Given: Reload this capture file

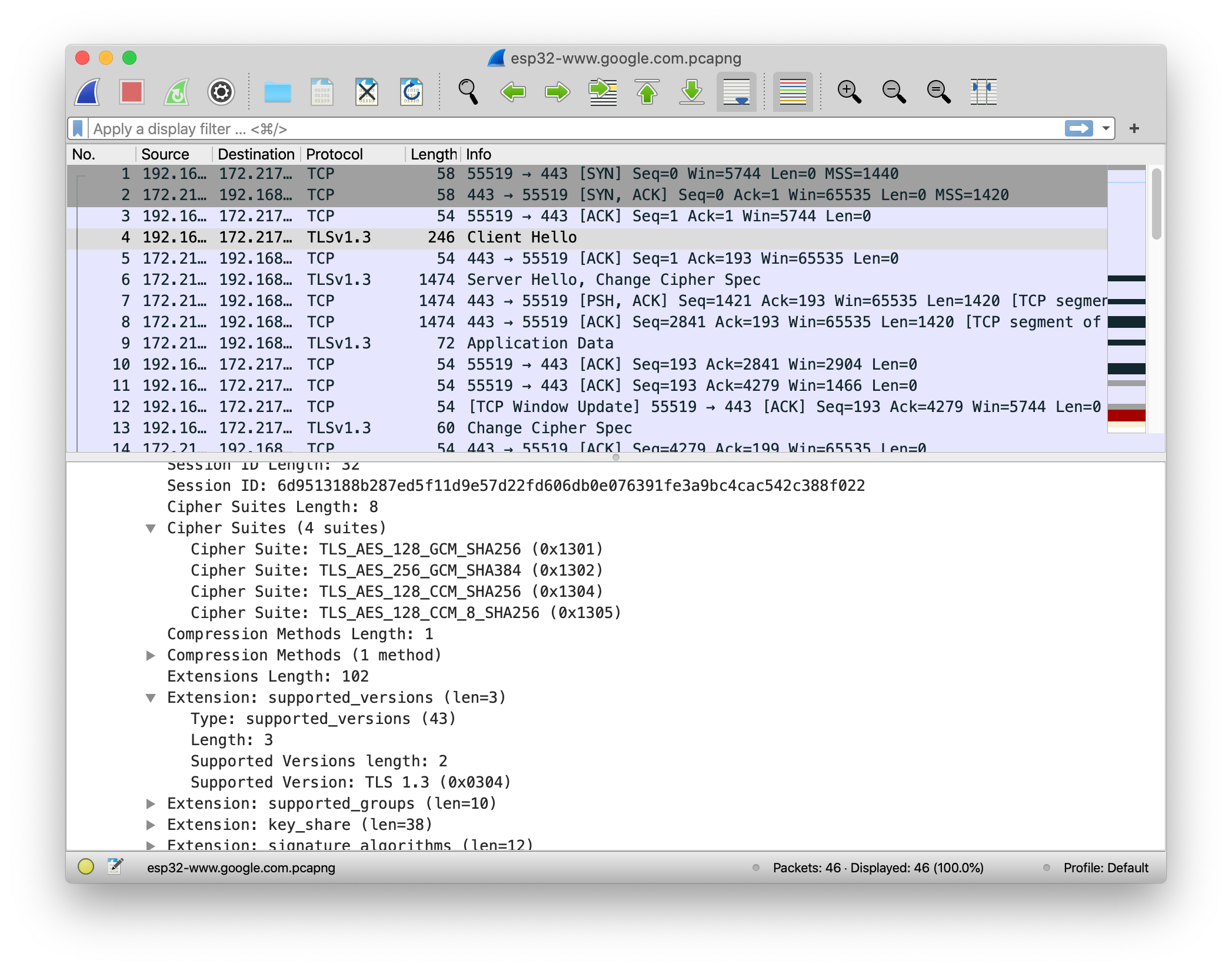Looking at the screenshot, I should click(411, 92).
